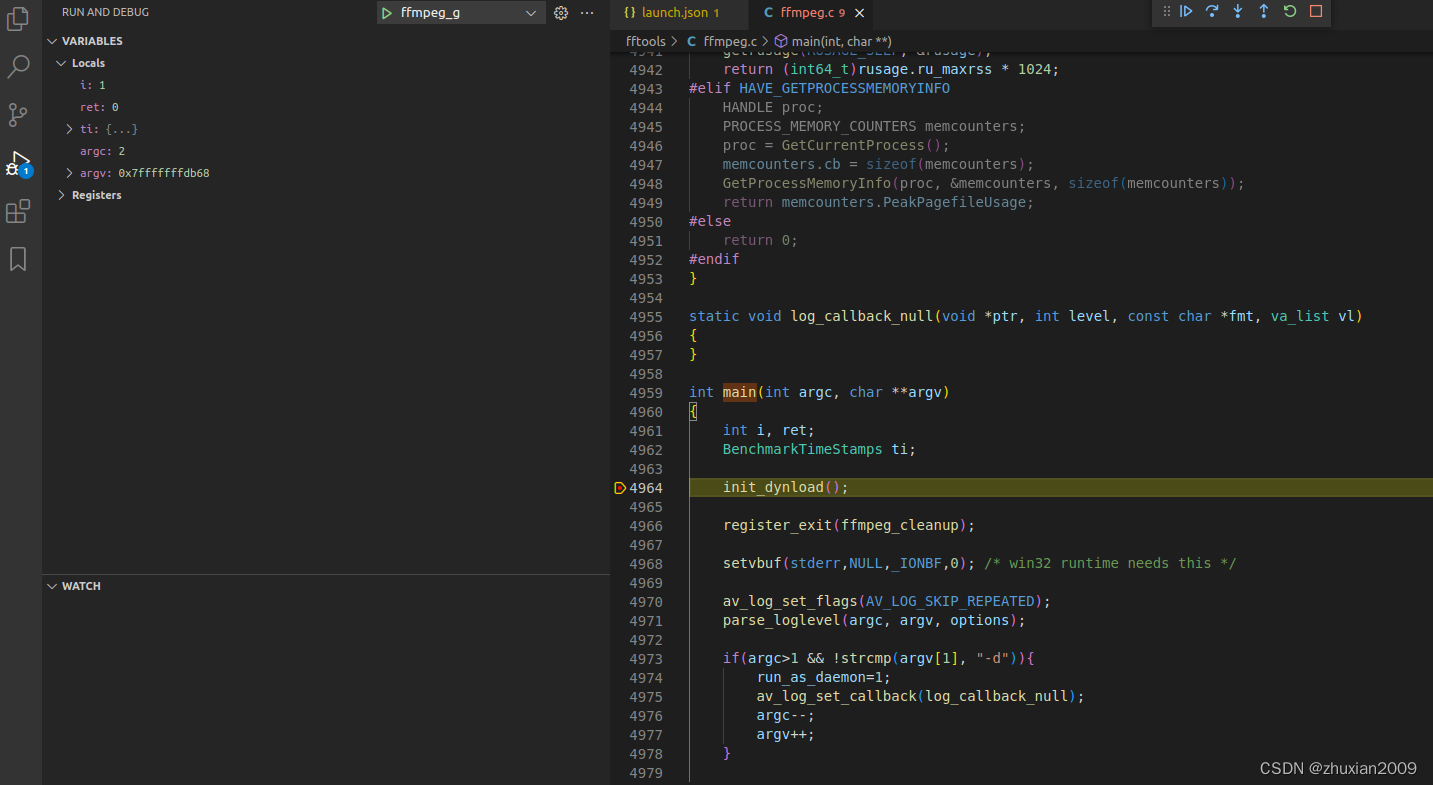Expand the Registers section

point(64,194)
